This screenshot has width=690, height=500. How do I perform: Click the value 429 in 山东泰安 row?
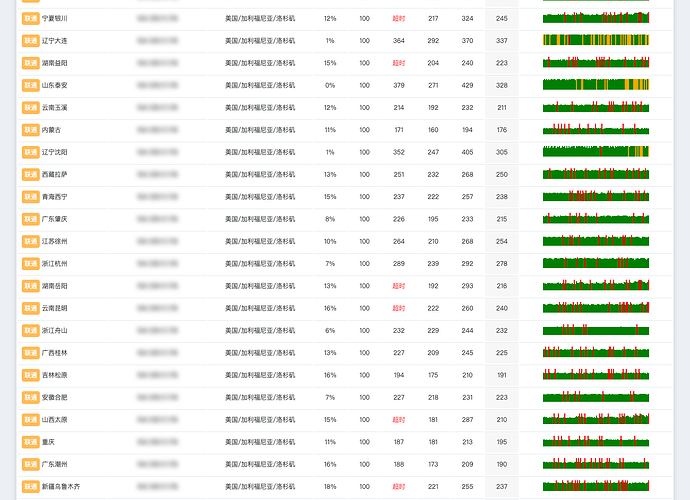(467, 85)
